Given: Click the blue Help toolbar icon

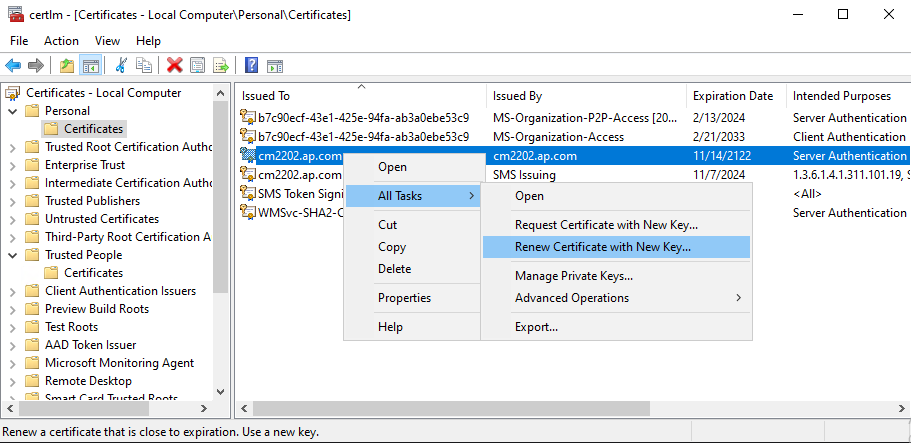Looking at the screenshot, I should click(252, 65).
